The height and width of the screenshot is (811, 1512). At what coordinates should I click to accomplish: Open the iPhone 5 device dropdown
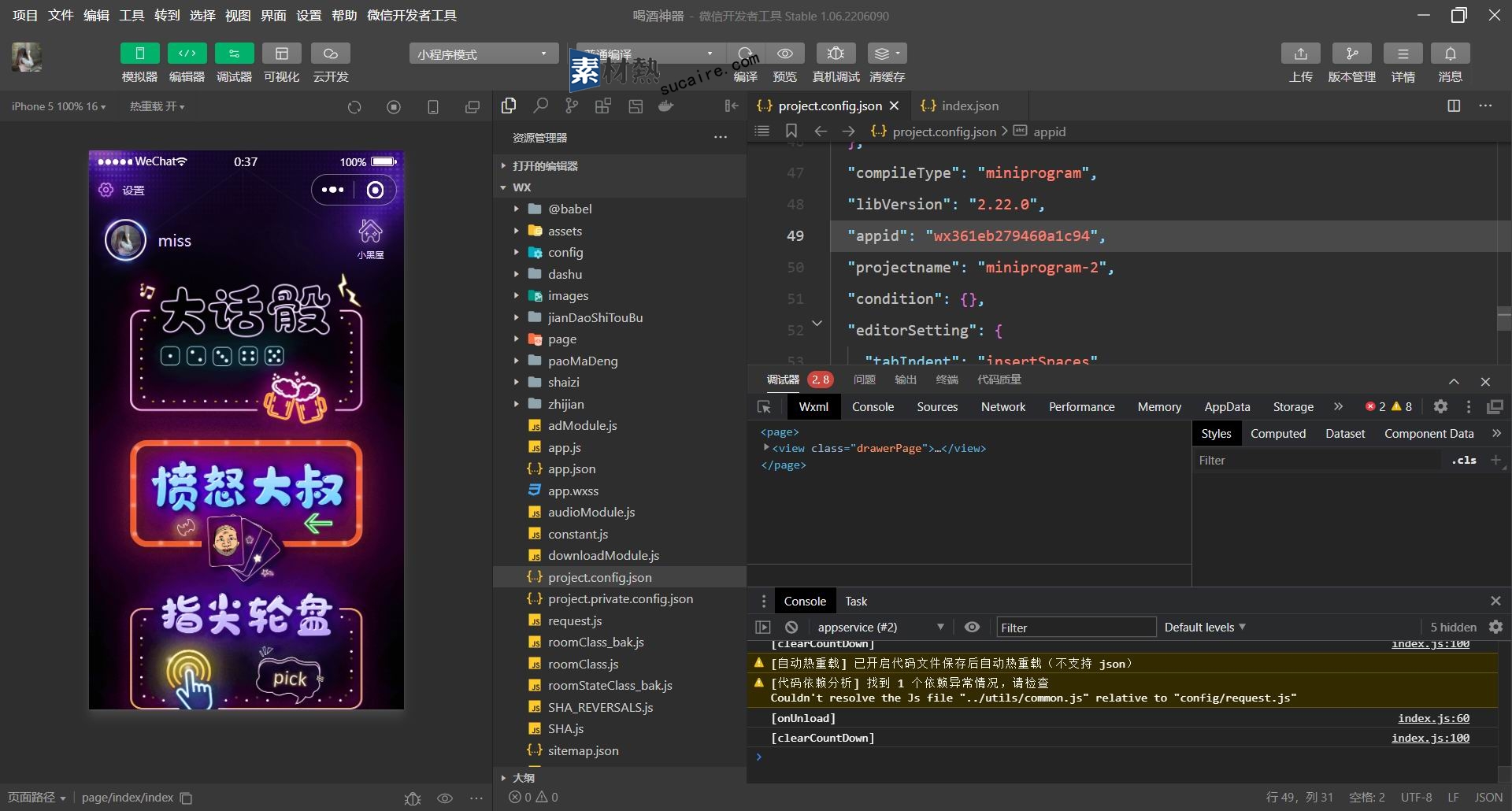click(x=58, y=106)
